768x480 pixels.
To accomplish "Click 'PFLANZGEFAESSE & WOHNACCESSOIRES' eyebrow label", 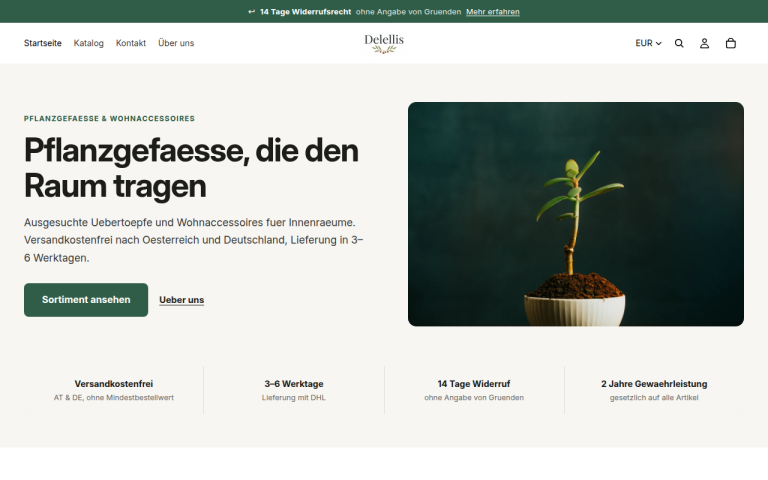I will tap(109, 119).
